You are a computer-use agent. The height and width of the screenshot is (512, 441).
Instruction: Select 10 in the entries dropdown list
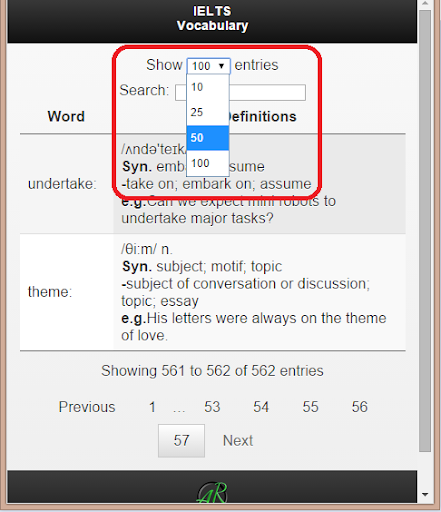point(208,87)
